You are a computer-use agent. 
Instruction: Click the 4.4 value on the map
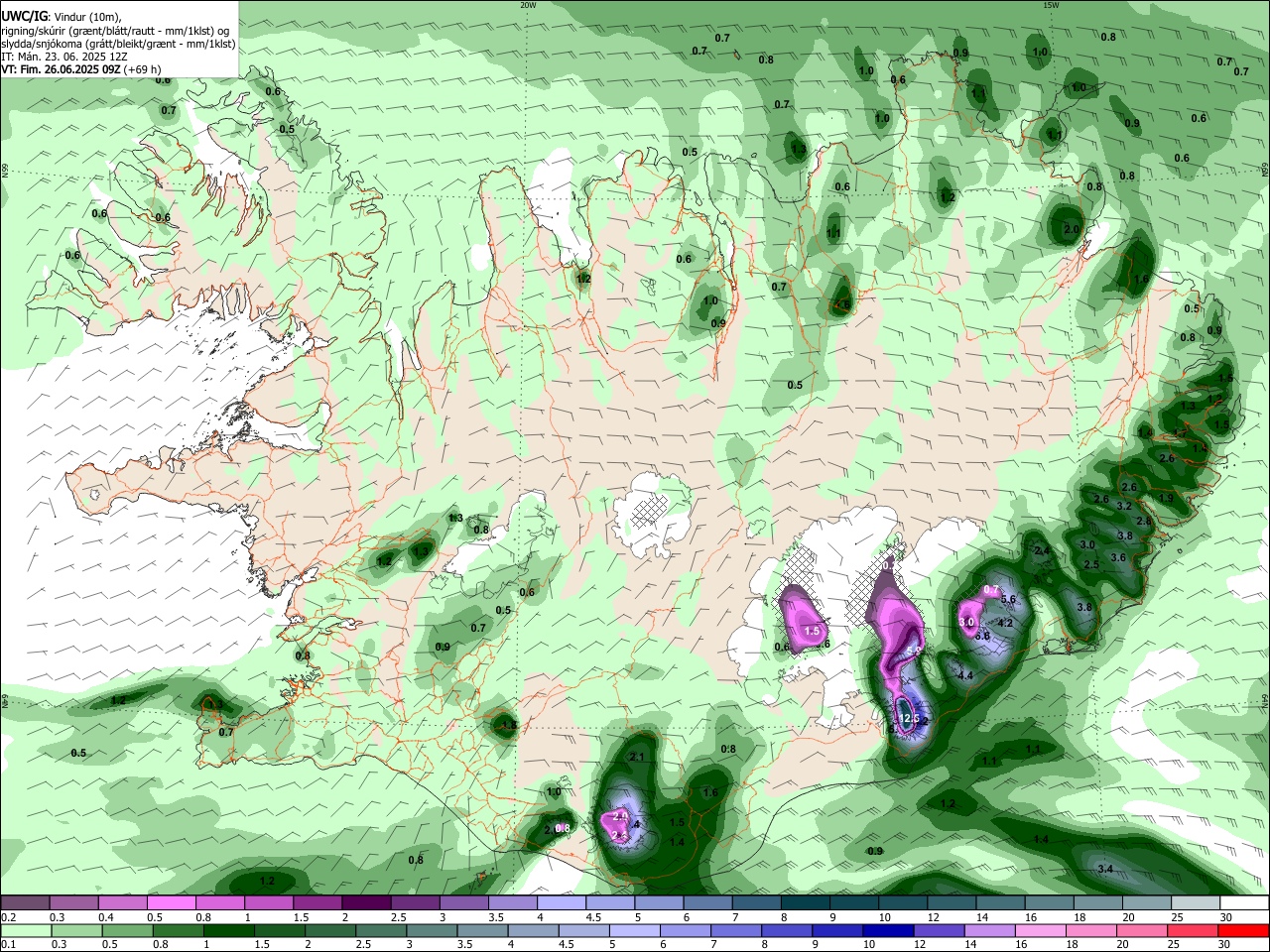pyautogui.click(x=964, y=674)
